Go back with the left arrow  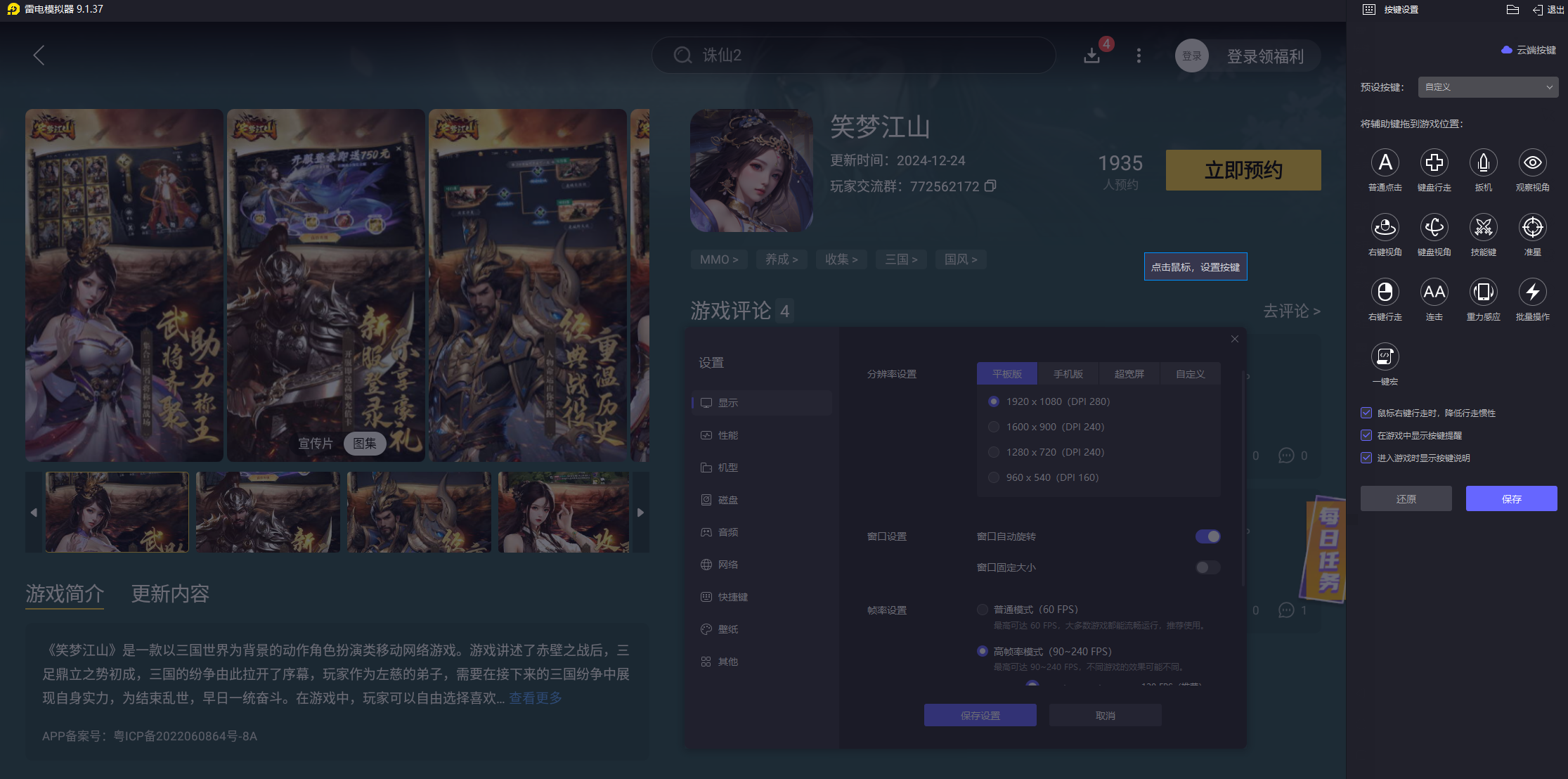coord(39,56)
